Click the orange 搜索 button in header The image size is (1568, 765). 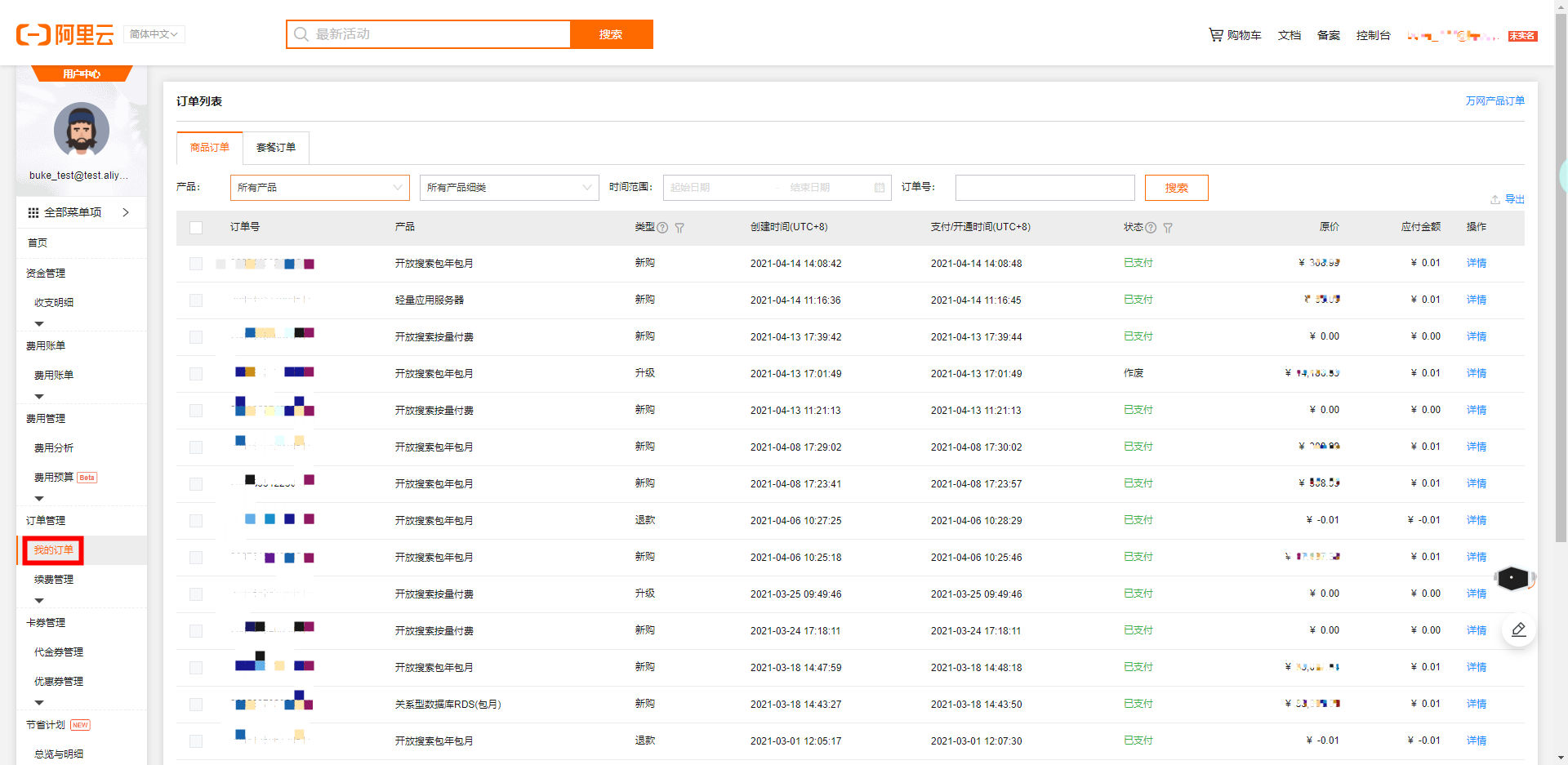pos(611,34)
